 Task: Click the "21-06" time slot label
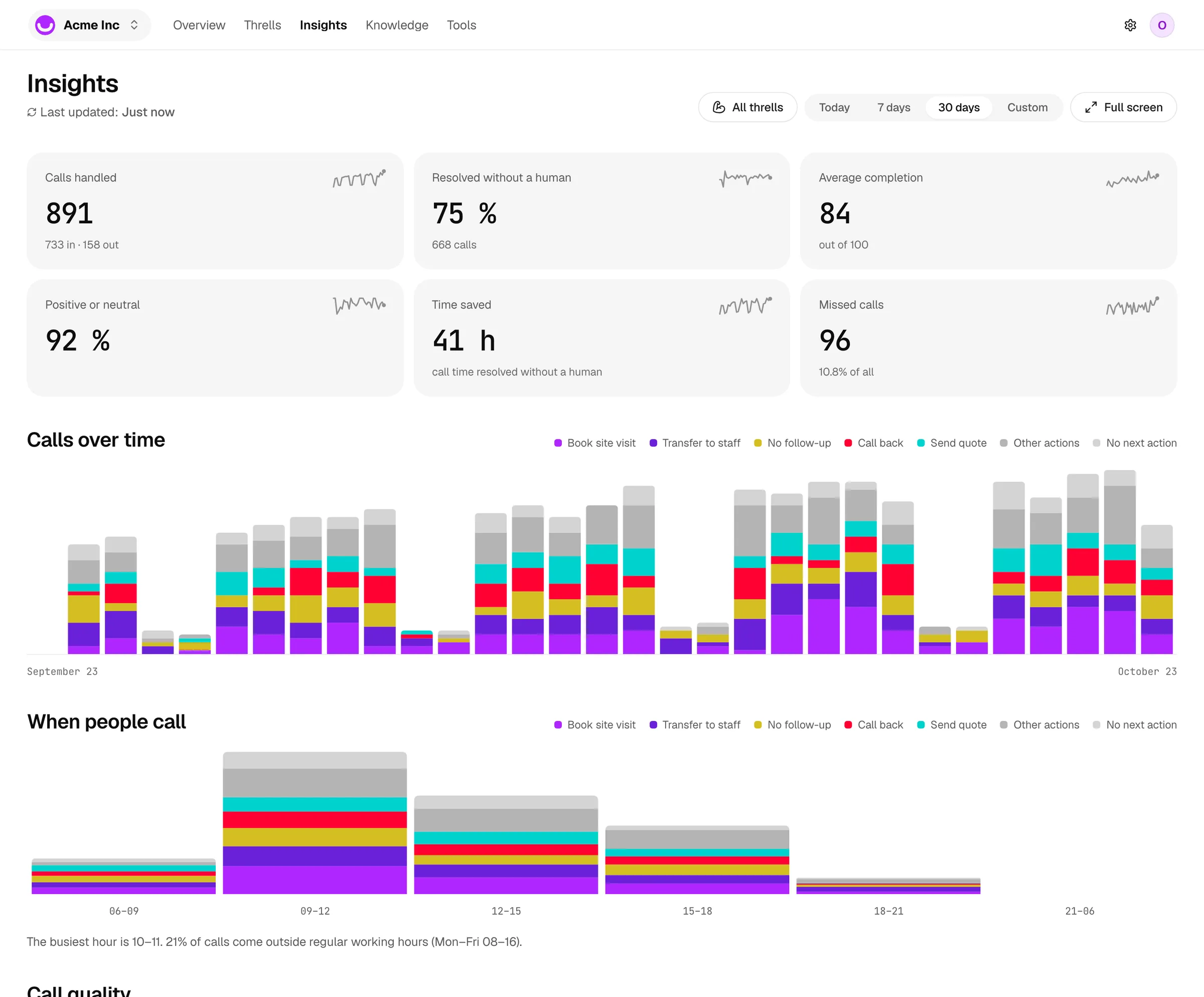click(1080, 911)
